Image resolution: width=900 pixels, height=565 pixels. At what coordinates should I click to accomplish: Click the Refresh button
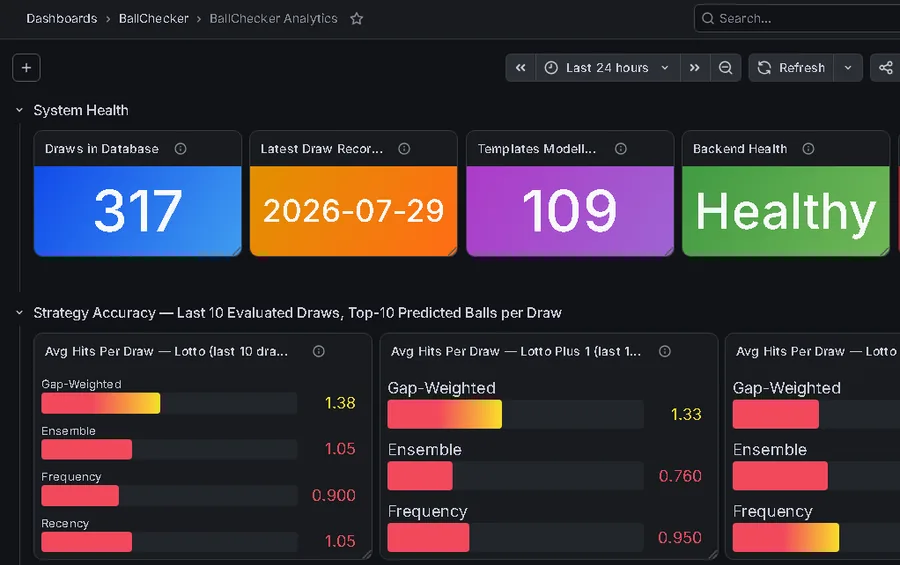791,68
